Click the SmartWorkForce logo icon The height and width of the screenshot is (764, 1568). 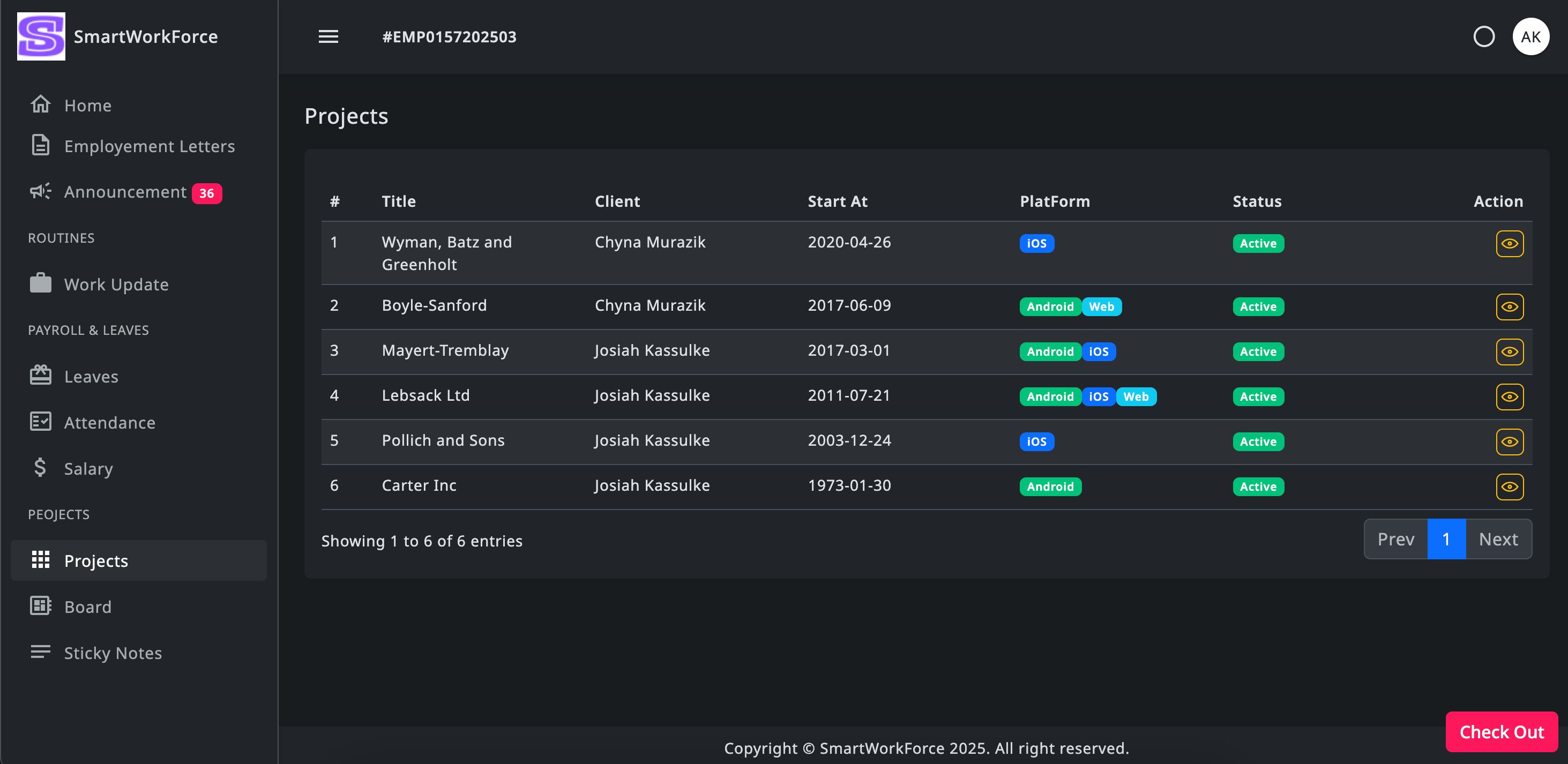pyautogui.click(x=41, y=36)
